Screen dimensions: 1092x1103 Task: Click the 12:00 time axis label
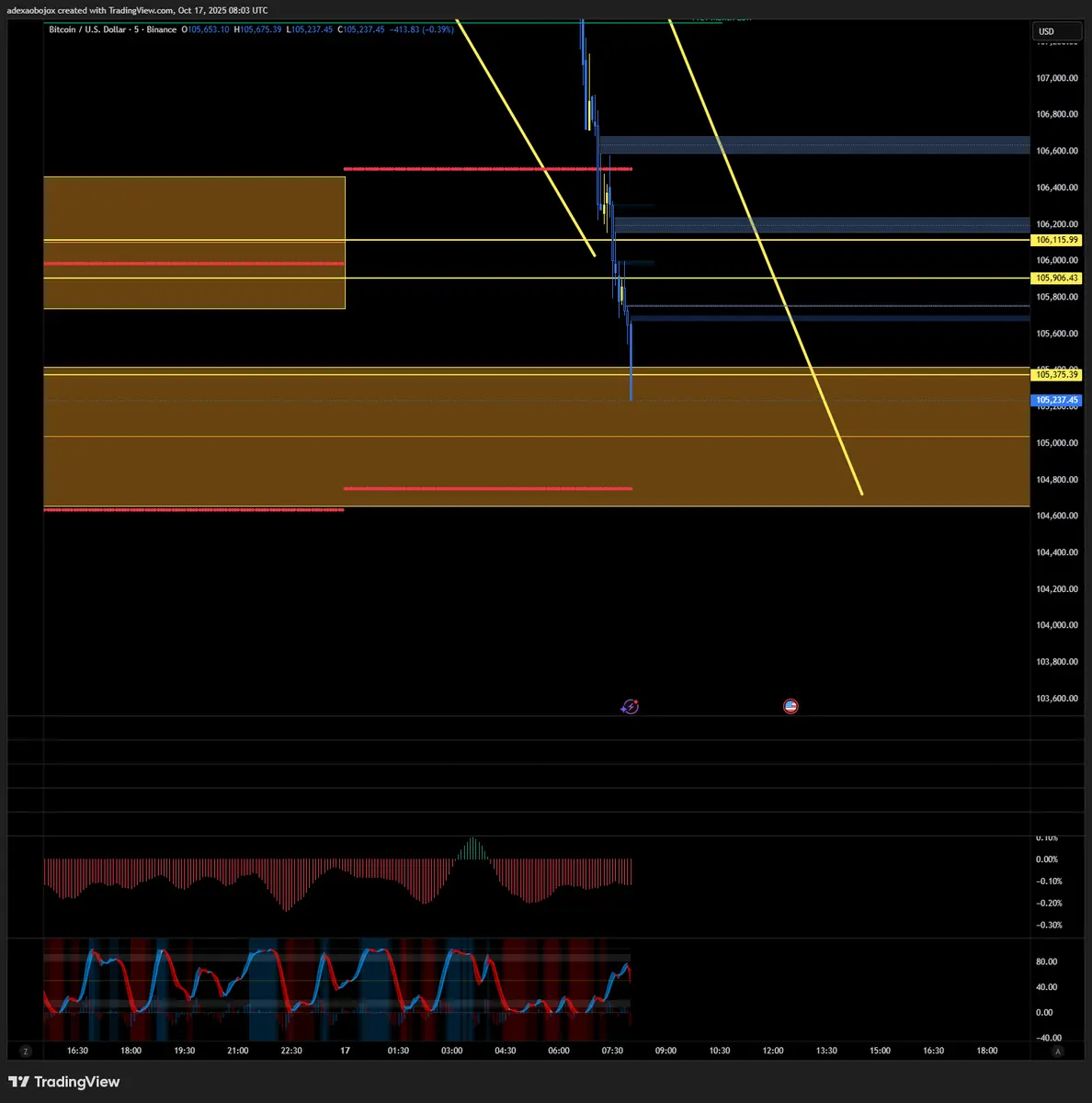773,1051
